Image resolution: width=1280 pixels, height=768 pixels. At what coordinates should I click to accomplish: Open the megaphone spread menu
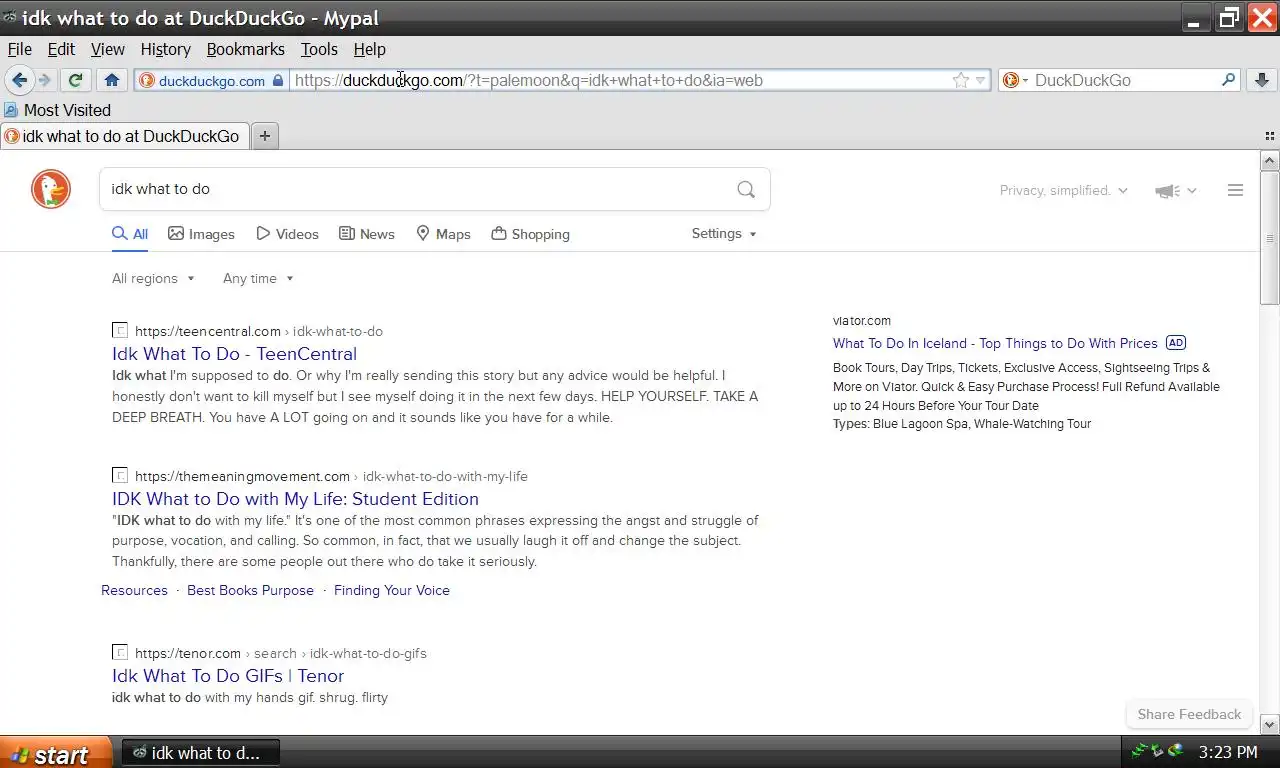pos(1176,190)
